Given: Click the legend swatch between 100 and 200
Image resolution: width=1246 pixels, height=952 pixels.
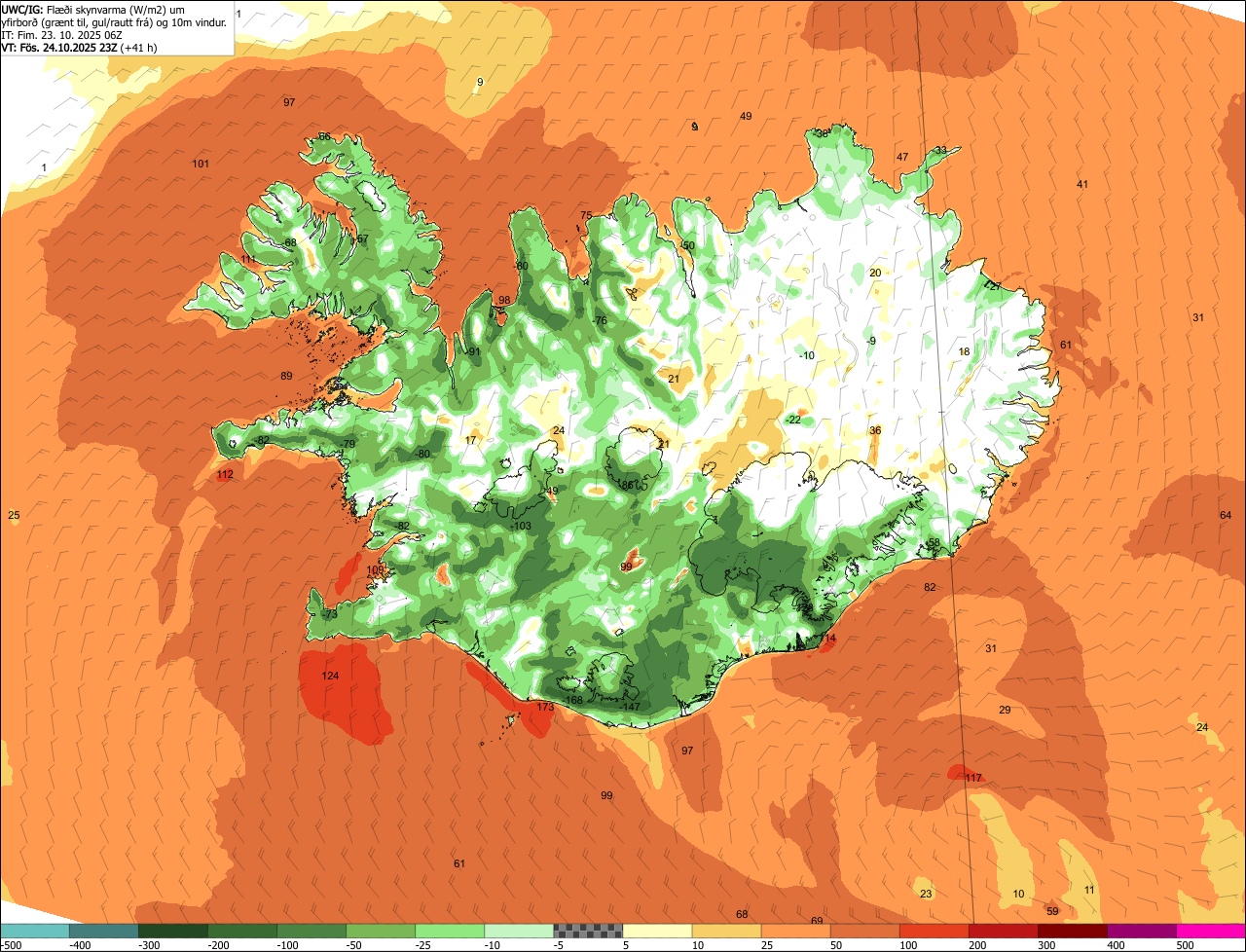Looking at the screenshot, I should (x=933, y=930).
